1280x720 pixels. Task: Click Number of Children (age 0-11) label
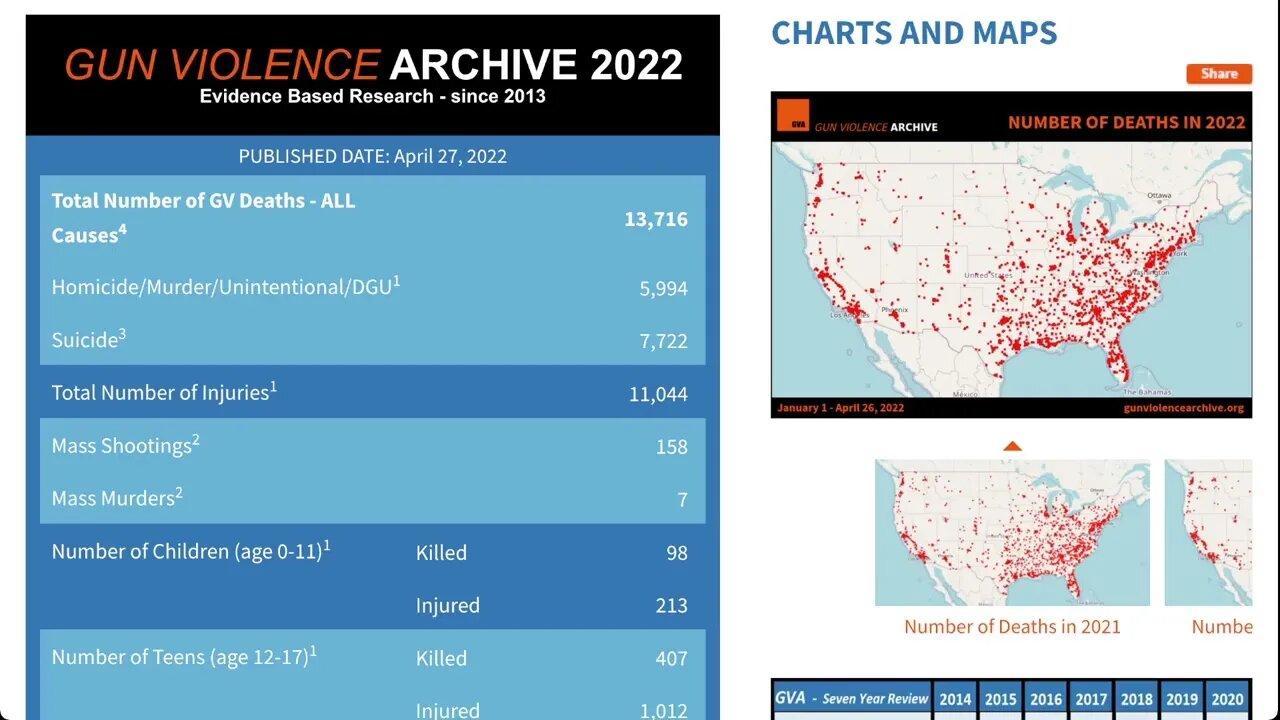coord(191,551)
